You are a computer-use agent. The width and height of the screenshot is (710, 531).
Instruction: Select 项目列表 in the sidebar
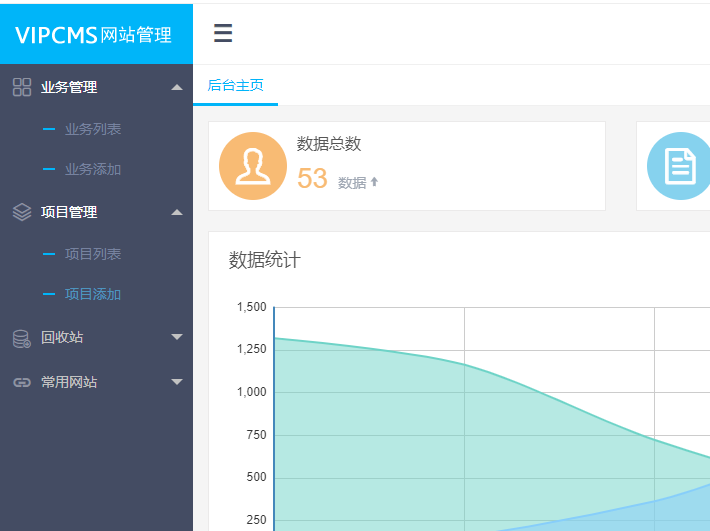point(93,254)
